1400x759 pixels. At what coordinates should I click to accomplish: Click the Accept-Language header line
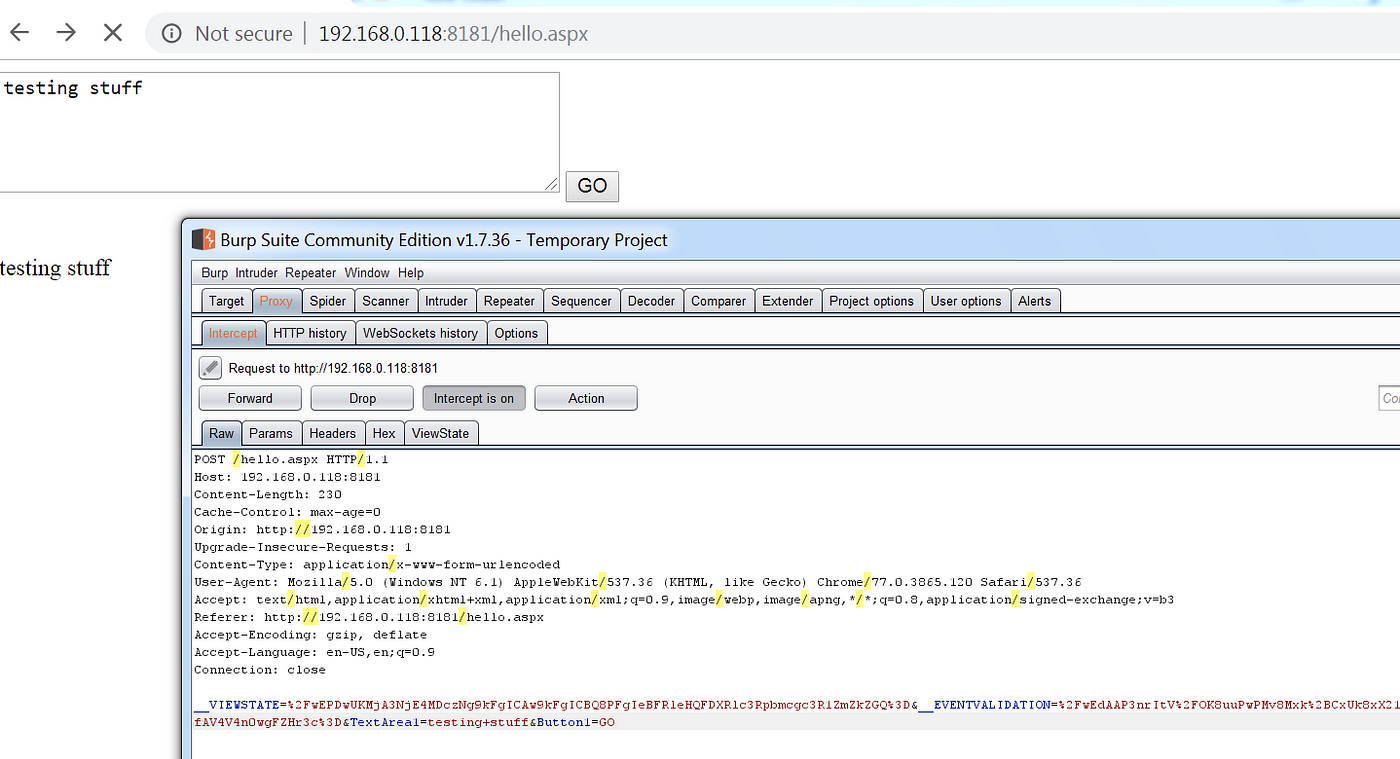pos(314,652)
